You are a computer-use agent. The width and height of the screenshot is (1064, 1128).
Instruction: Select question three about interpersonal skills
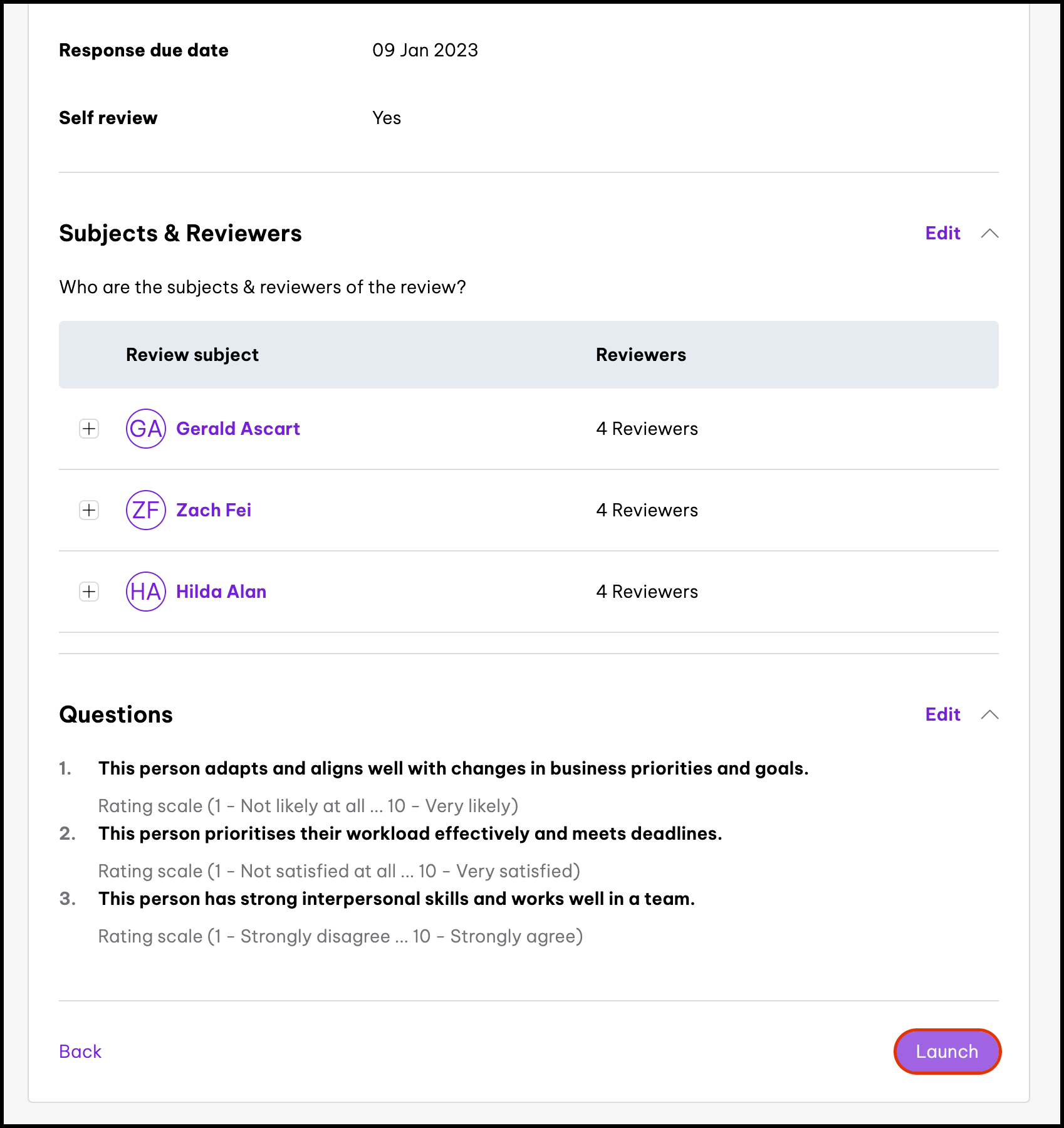[396, 899]
